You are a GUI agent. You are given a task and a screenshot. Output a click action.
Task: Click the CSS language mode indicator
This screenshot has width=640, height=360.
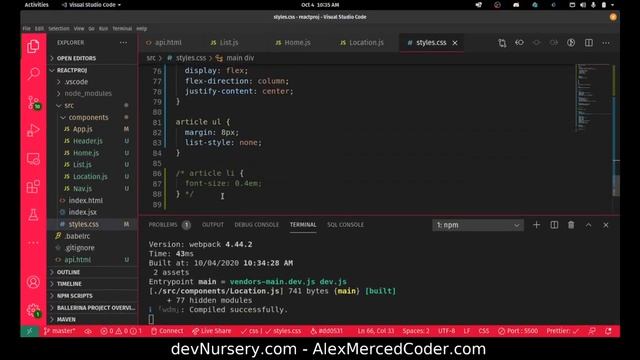[484, 331]
